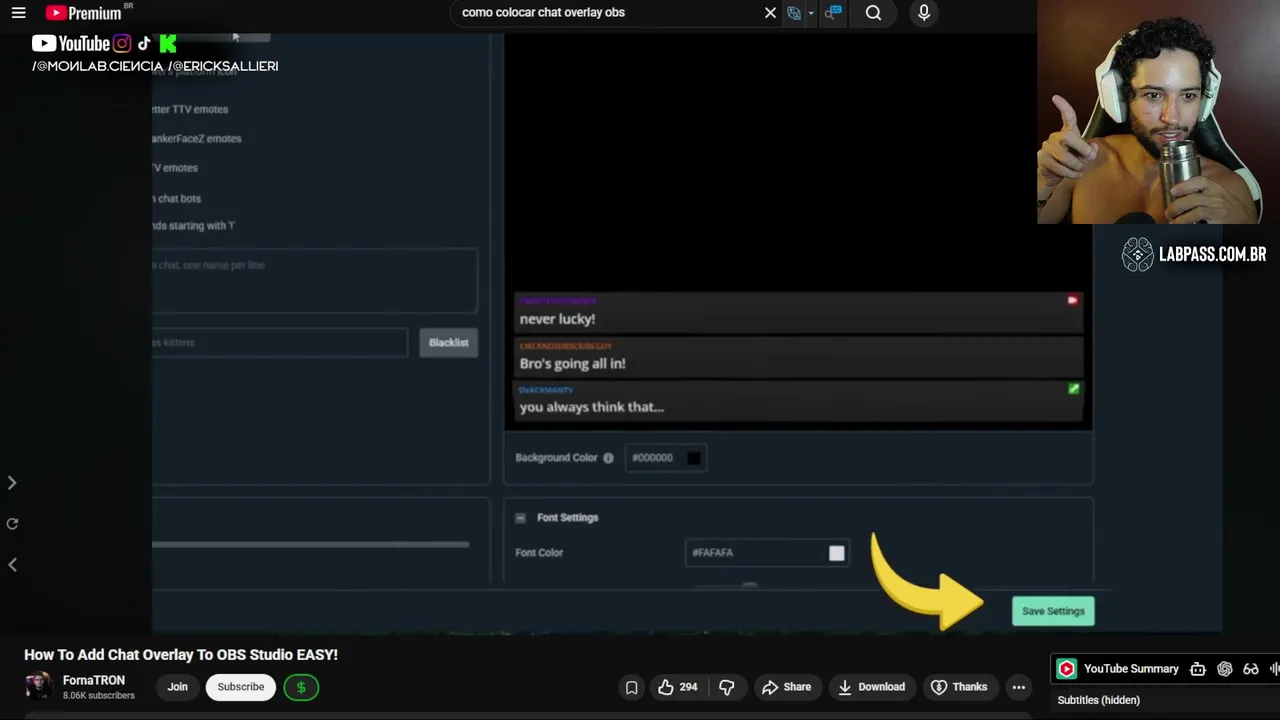Click the robot icon beside YouTube Summary

[1198, 669]
